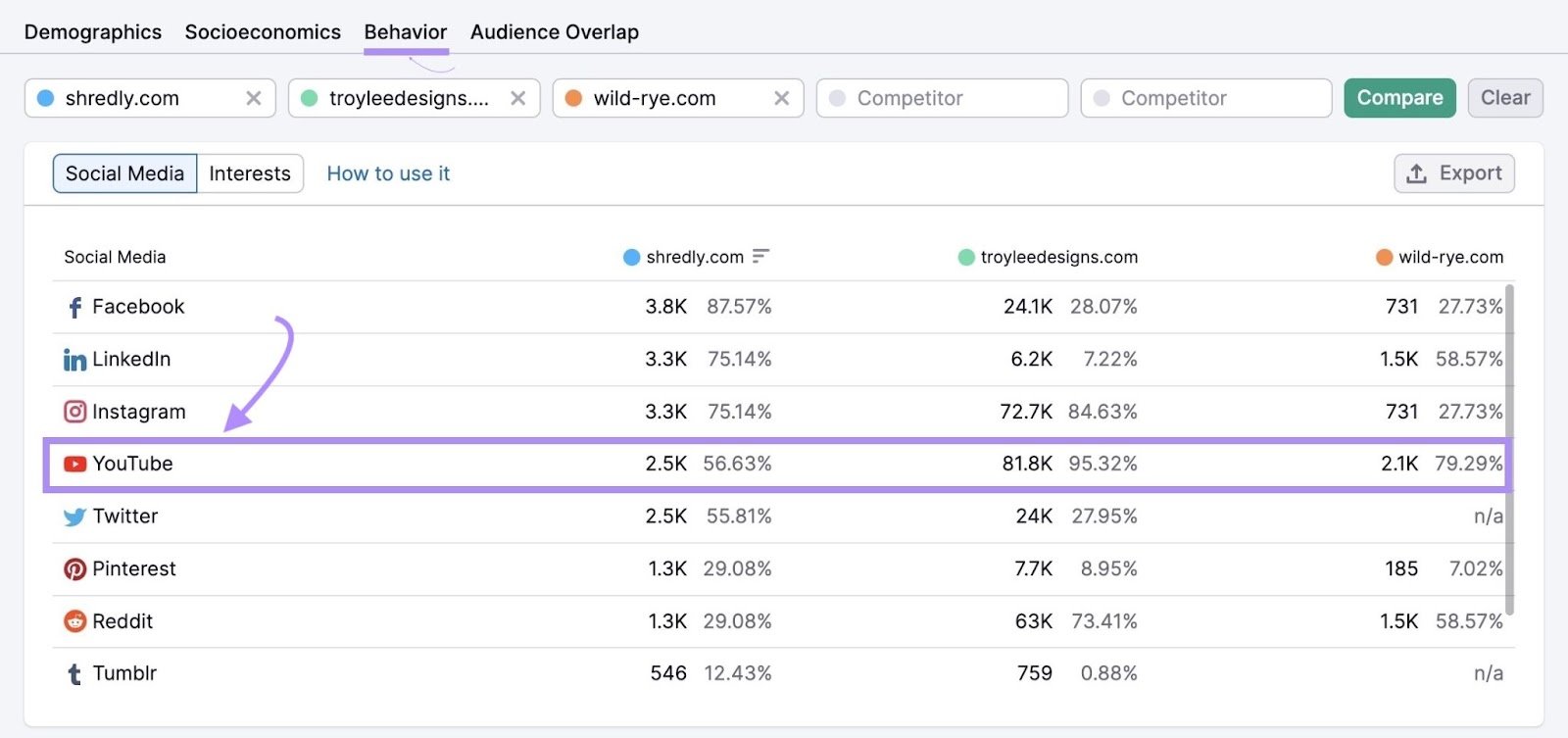Click the upload icon in Export
The image size is (1568, 738).
[1416, 173]
